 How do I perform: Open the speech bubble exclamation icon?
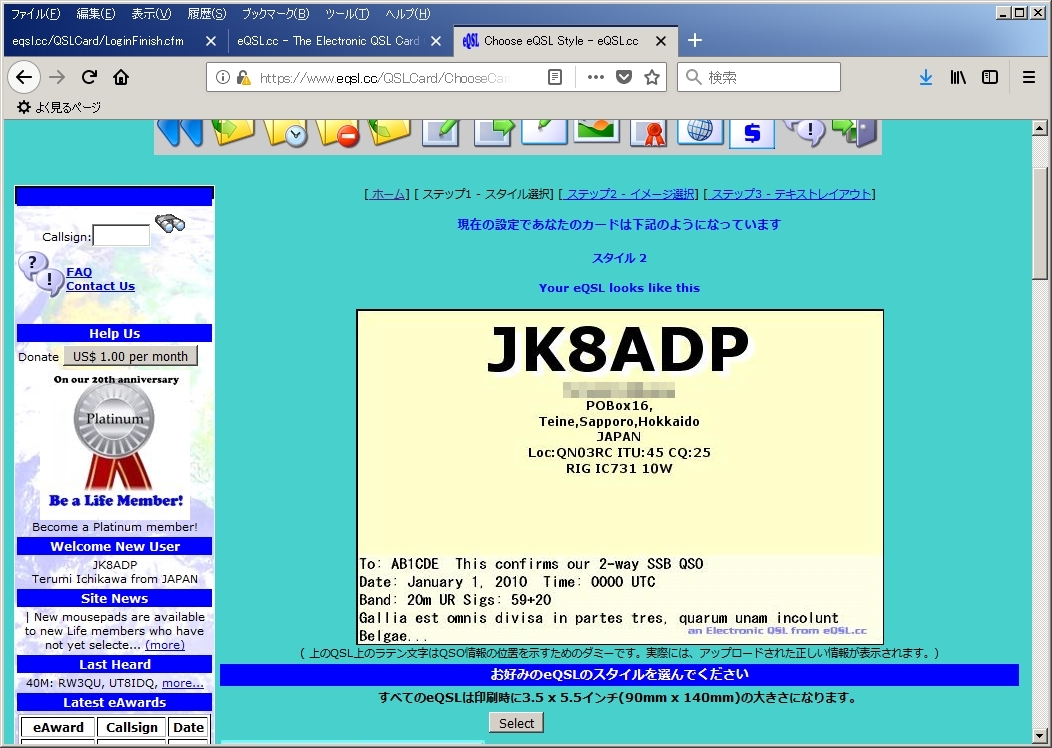805,132
